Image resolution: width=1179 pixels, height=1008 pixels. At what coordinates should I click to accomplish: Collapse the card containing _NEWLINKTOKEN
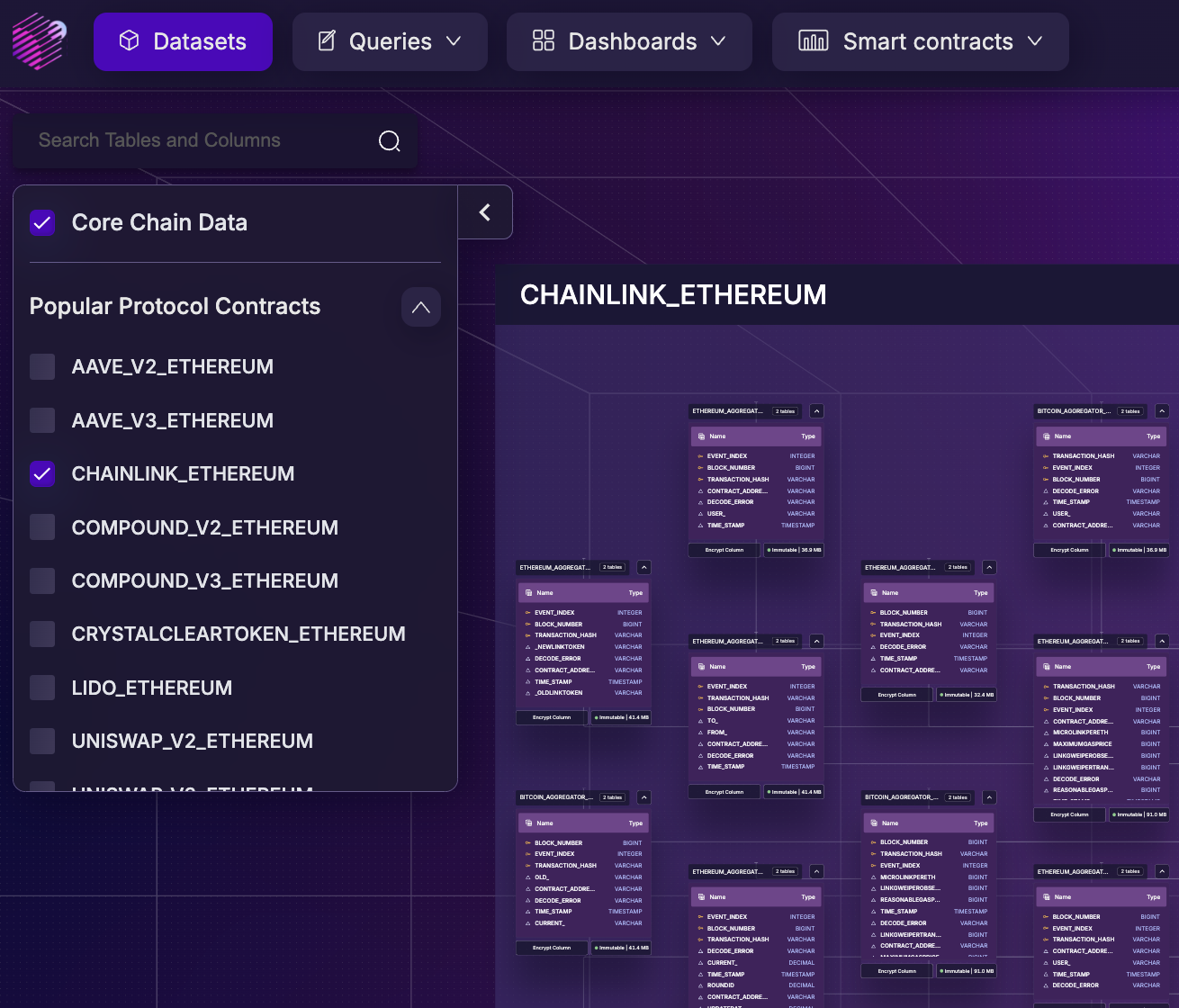(643, 568)
